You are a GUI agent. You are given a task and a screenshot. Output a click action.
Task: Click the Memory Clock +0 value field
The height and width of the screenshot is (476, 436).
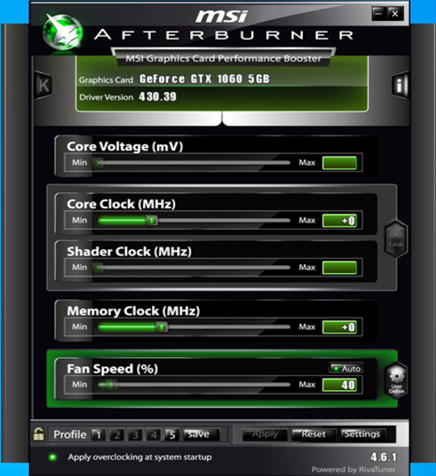pyautogui.click(x=339, y=327)
